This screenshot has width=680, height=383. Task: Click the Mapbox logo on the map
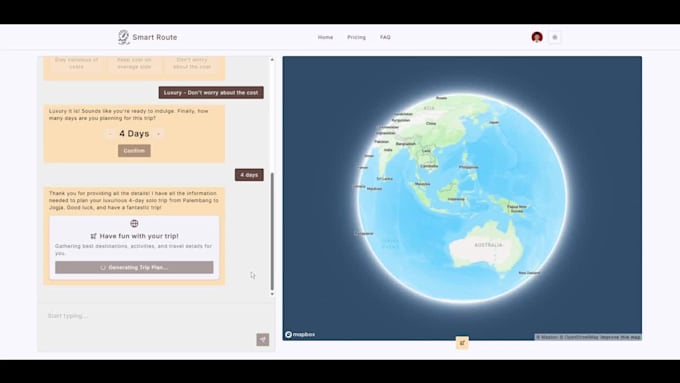[300, 334]
